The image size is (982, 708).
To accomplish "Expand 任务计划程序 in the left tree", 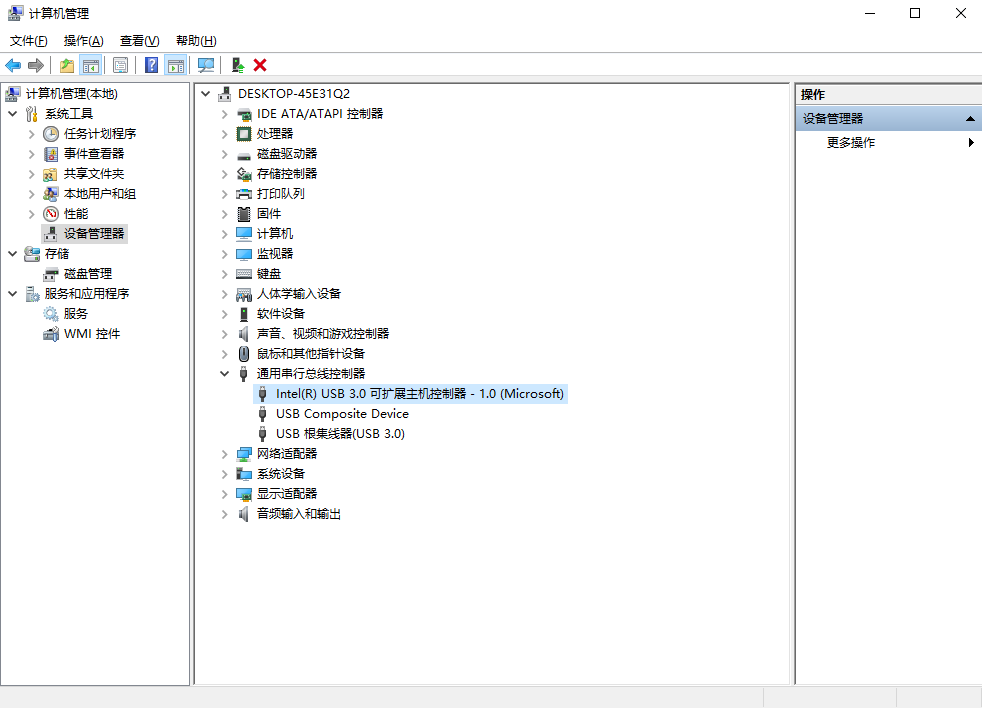I will coord(32,134).
